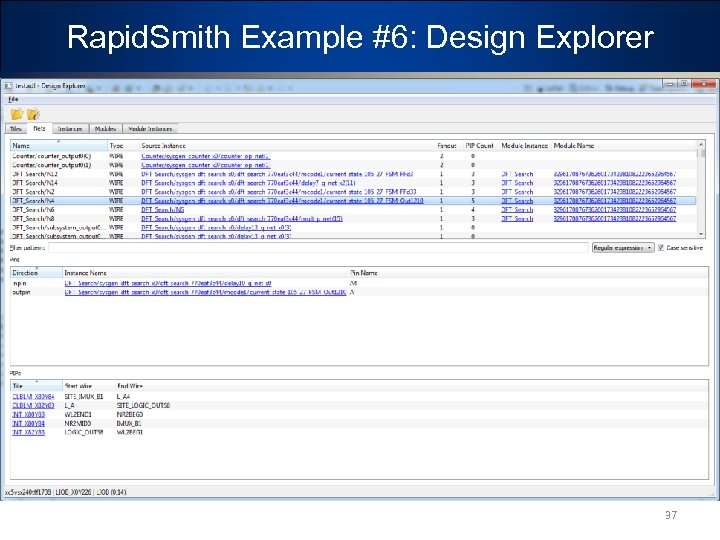Sort PIPs table by Start Wire header
The image size is (720, 540).
78,385
